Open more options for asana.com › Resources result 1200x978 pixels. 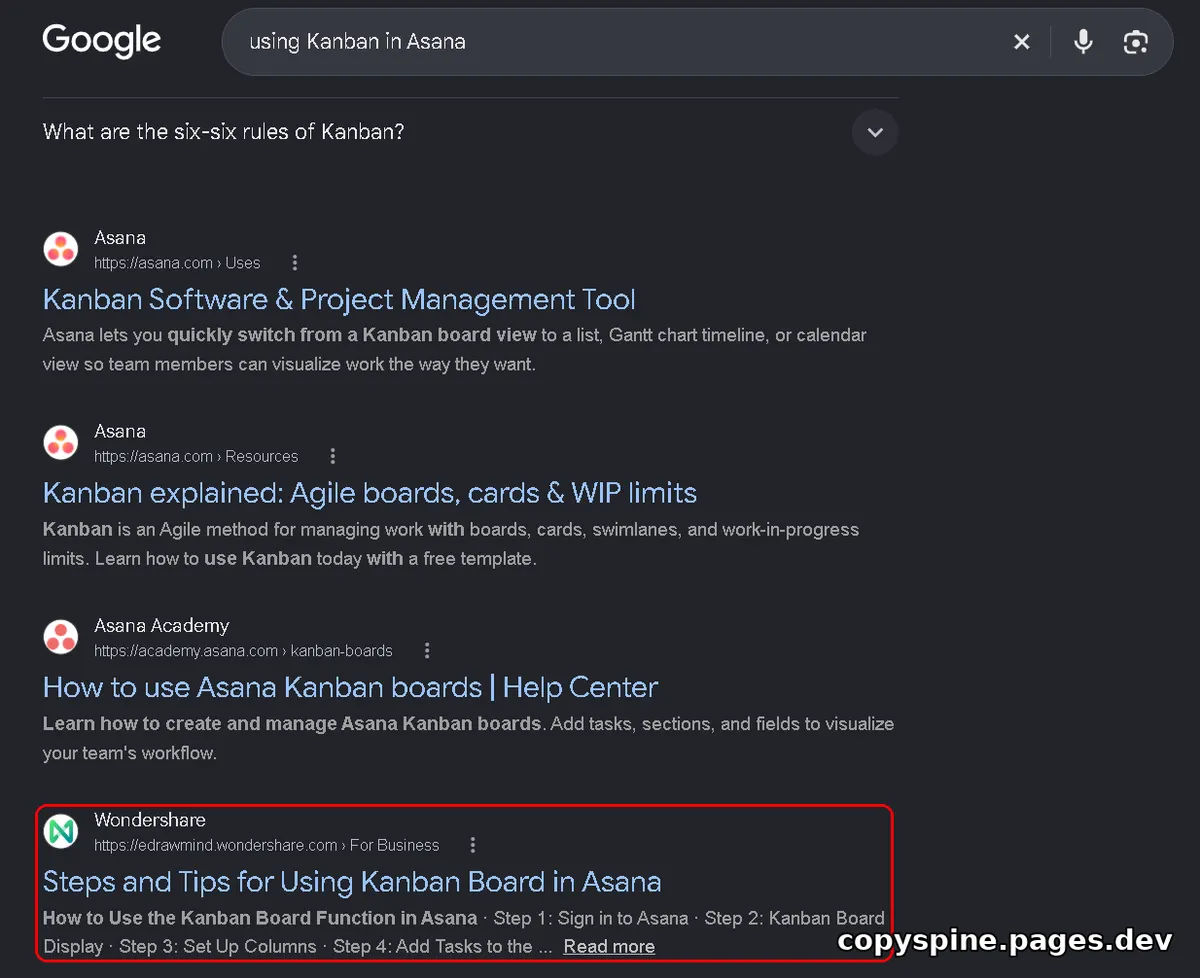coord(333,456)
